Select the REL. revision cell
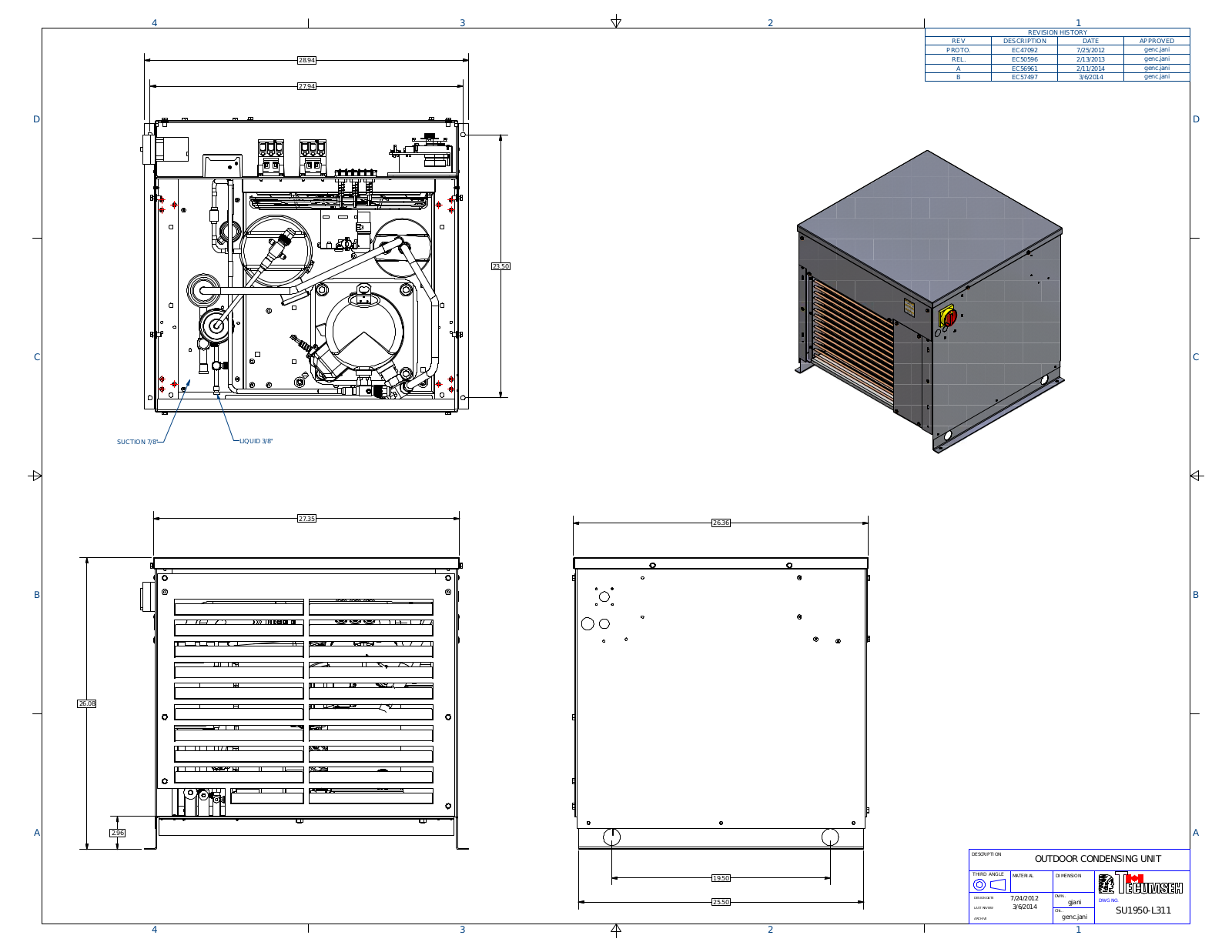 958,59
